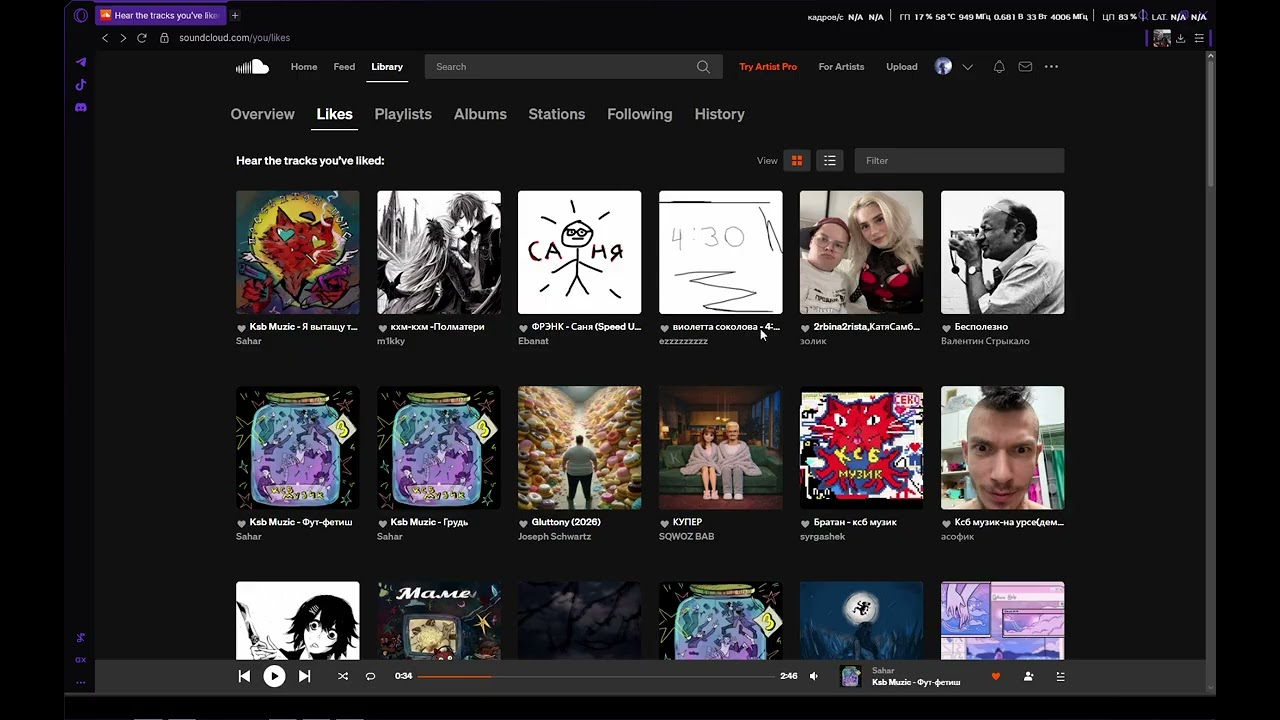Switch to the History tab

click(x=720, y=114)
